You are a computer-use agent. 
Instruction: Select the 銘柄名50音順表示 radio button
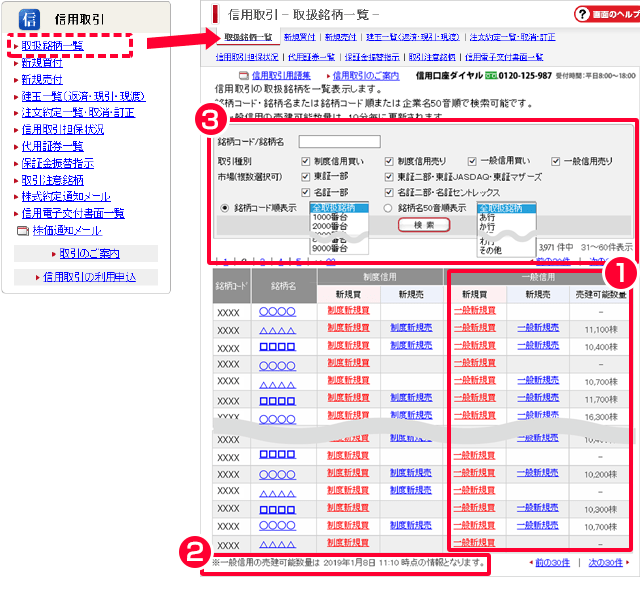point(388,208)
